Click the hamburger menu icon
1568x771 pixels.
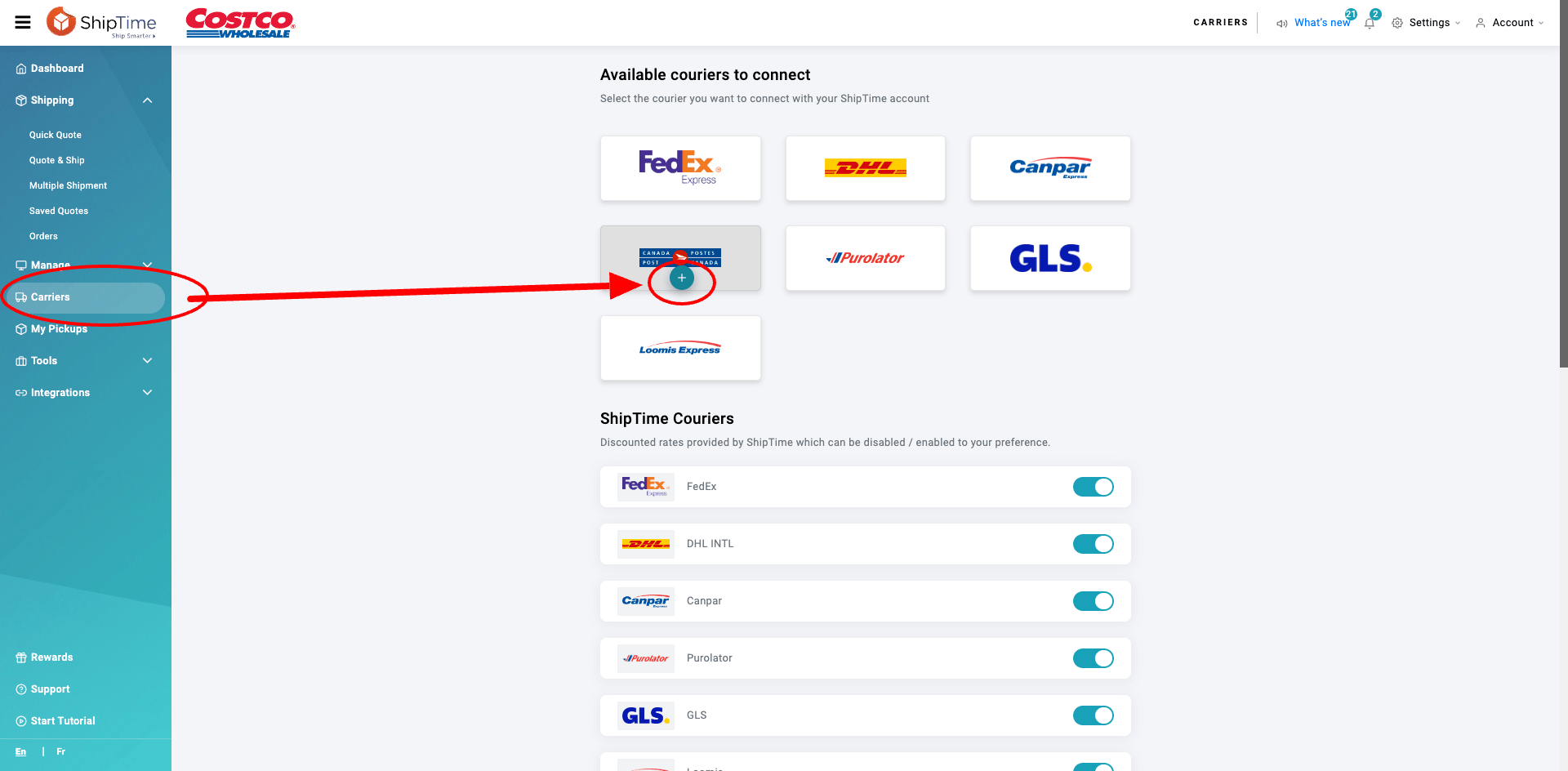[22, 22]
